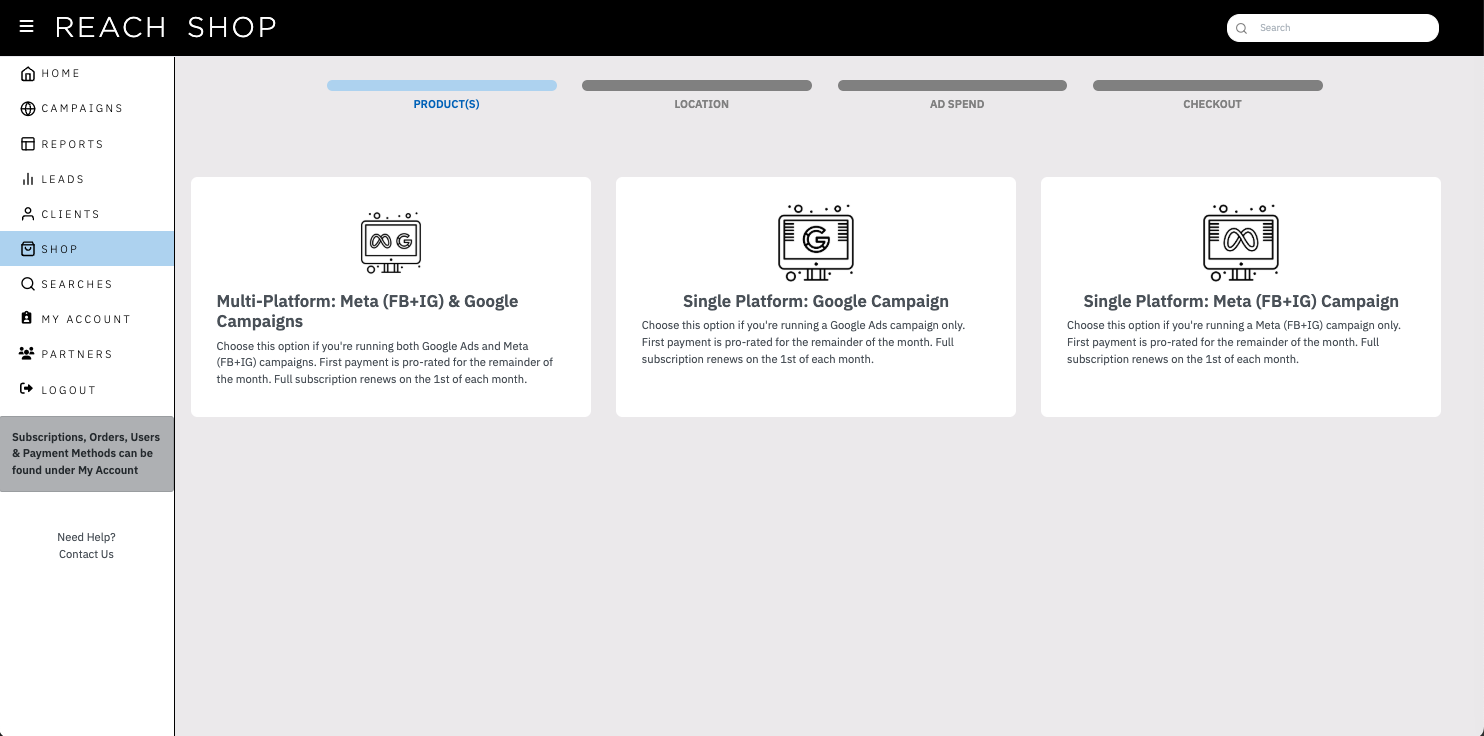Click the Campaigns globe icon

[x=28, y=109]
